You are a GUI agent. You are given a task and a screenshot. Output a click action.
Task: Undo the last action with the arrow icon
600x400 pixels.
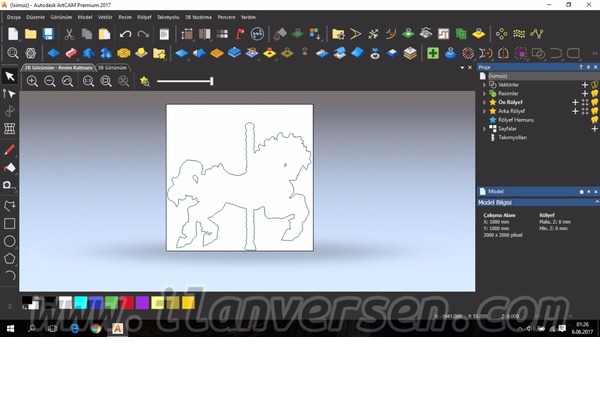click(126, 34)
